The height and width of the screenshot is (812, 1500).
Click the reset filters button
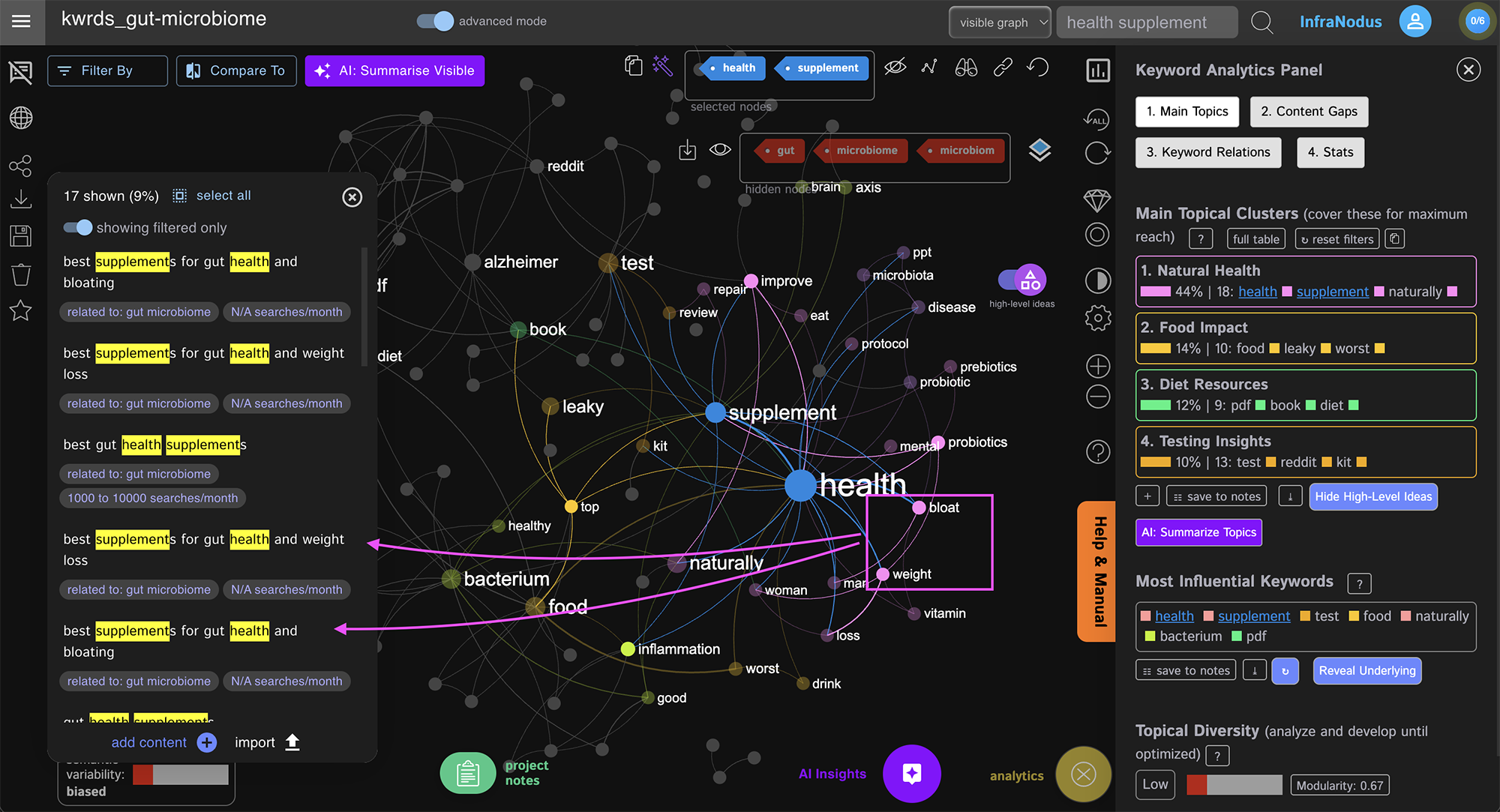(1337, 239)
